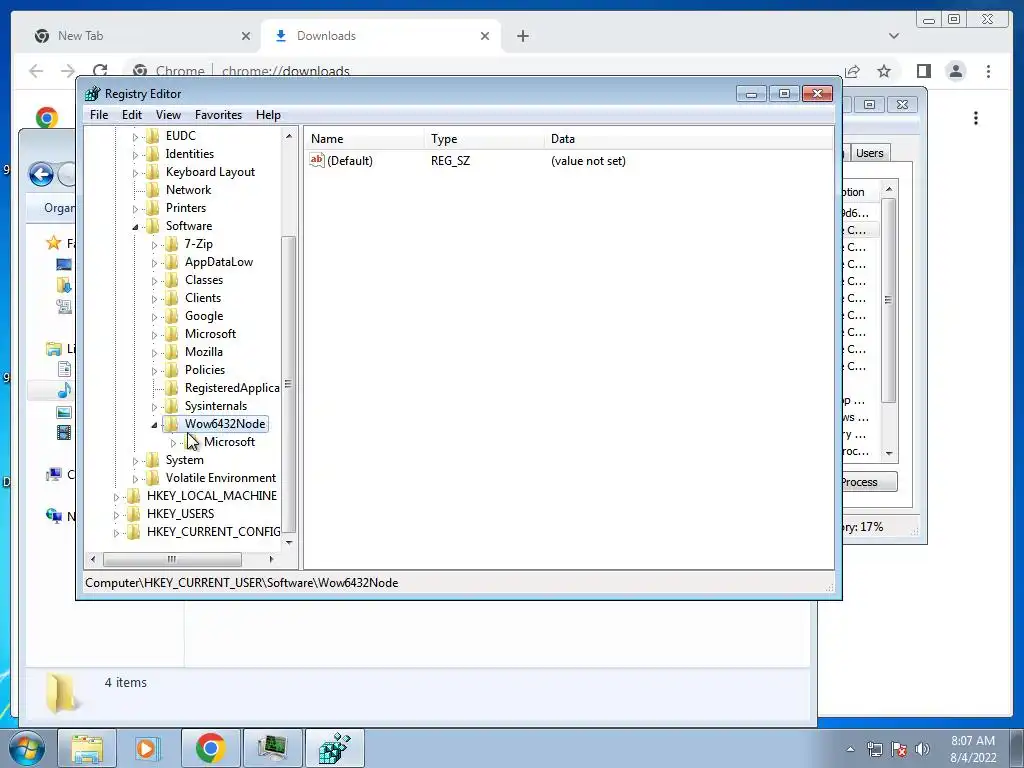Collapse the Wow6432Node key

pos(154,424)
